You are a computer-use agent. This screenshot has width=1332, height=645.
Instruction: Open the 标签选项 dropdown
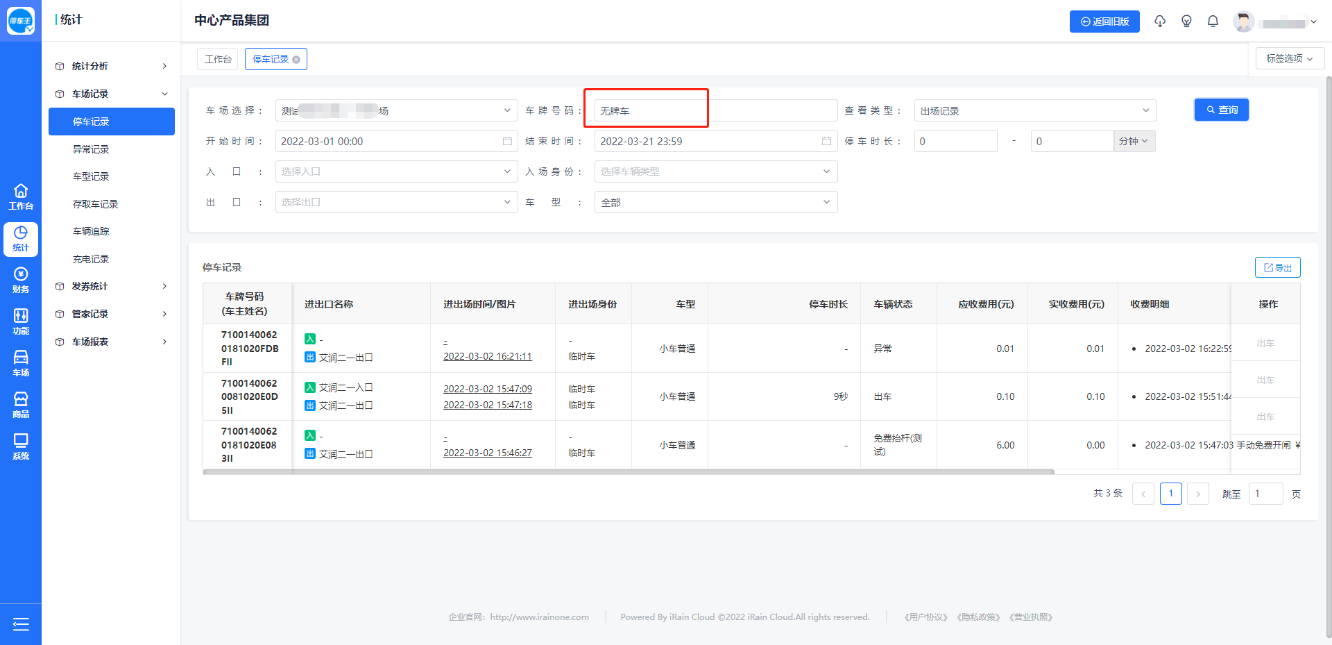point(1289,58)
